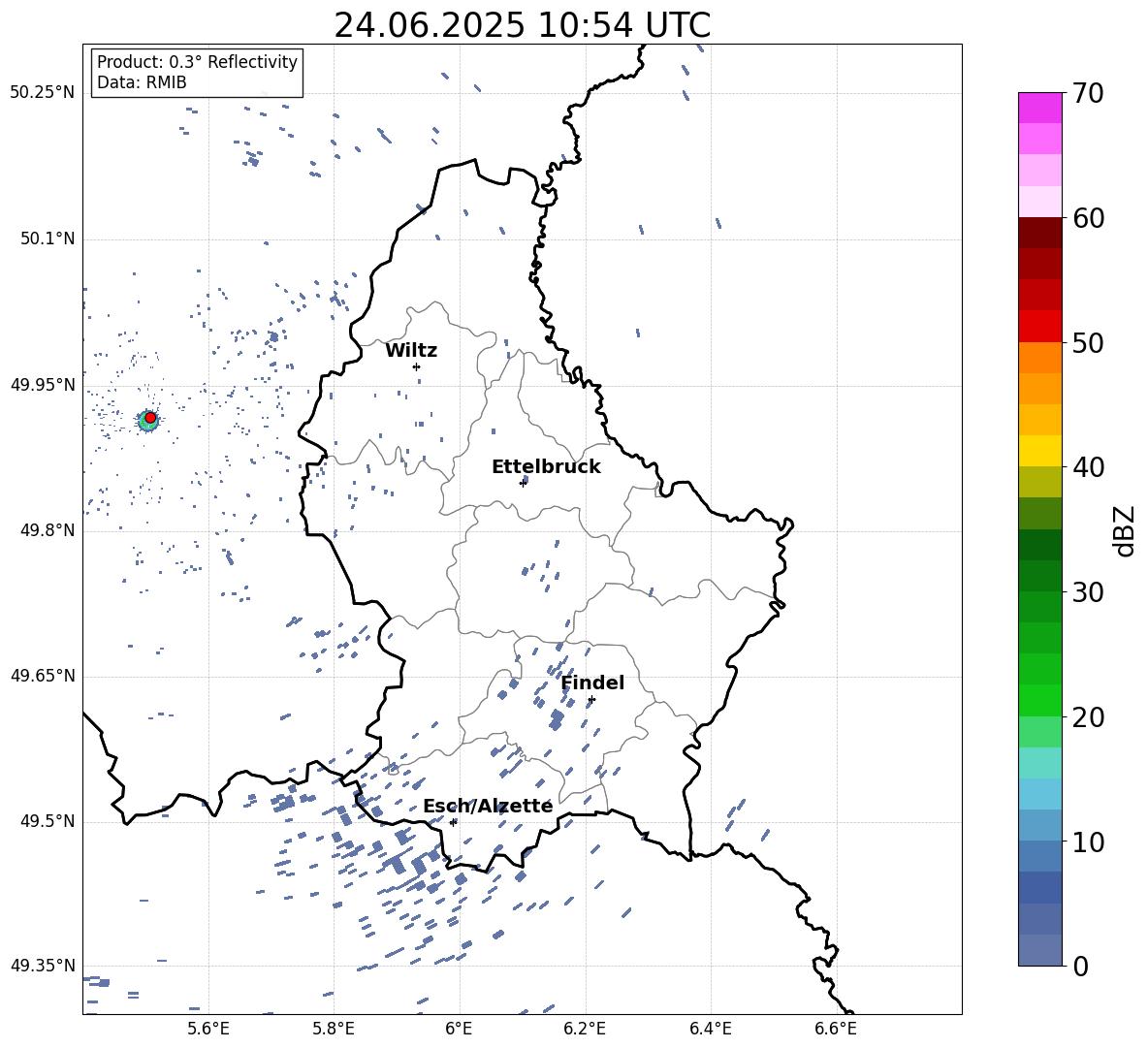Click the 6.4°E longitude label
1148x1048 pixels.
[x=710, y=1029]
